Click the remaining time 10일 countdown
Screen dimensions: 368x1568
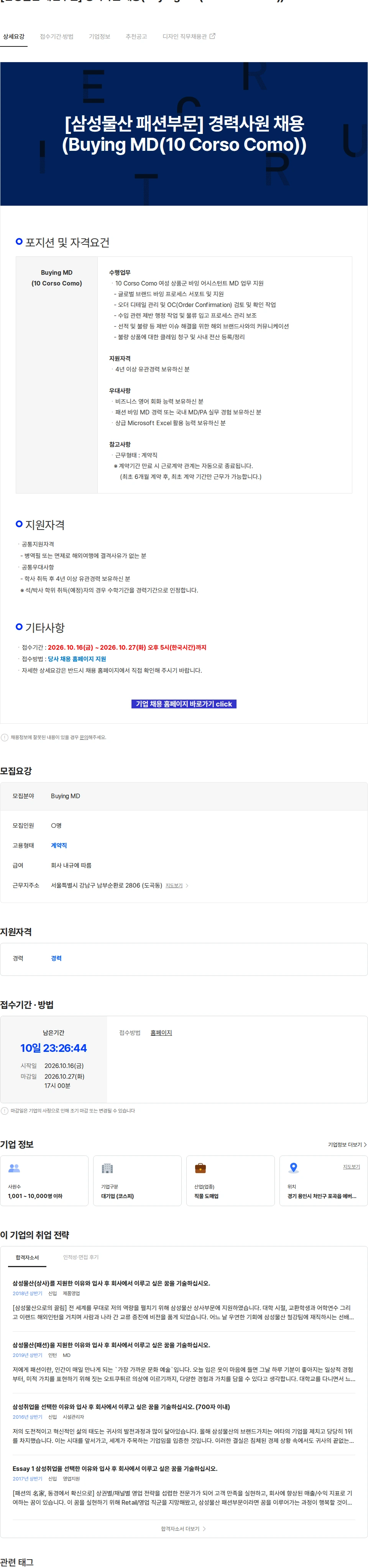[54, 1048]
